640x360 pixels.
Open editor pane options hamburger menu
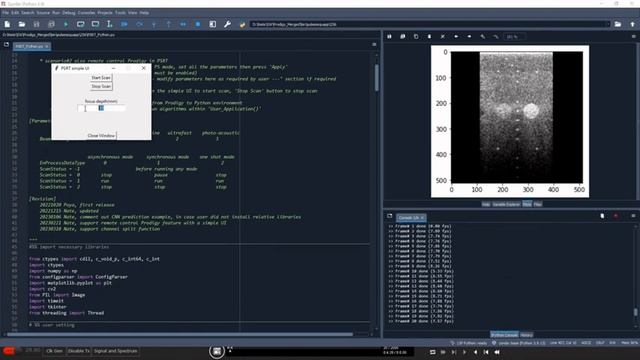[x=374, y=44]
